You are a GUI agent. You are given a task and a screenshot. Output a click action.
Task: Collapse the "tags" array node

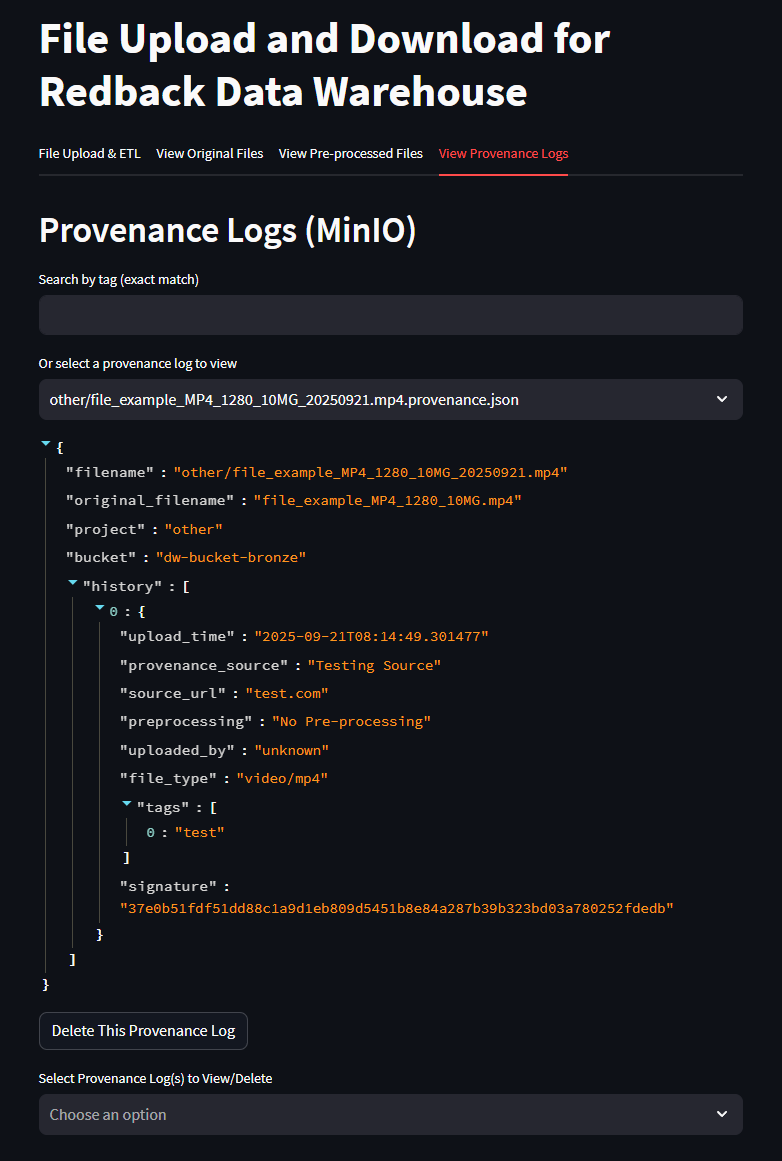127,804
